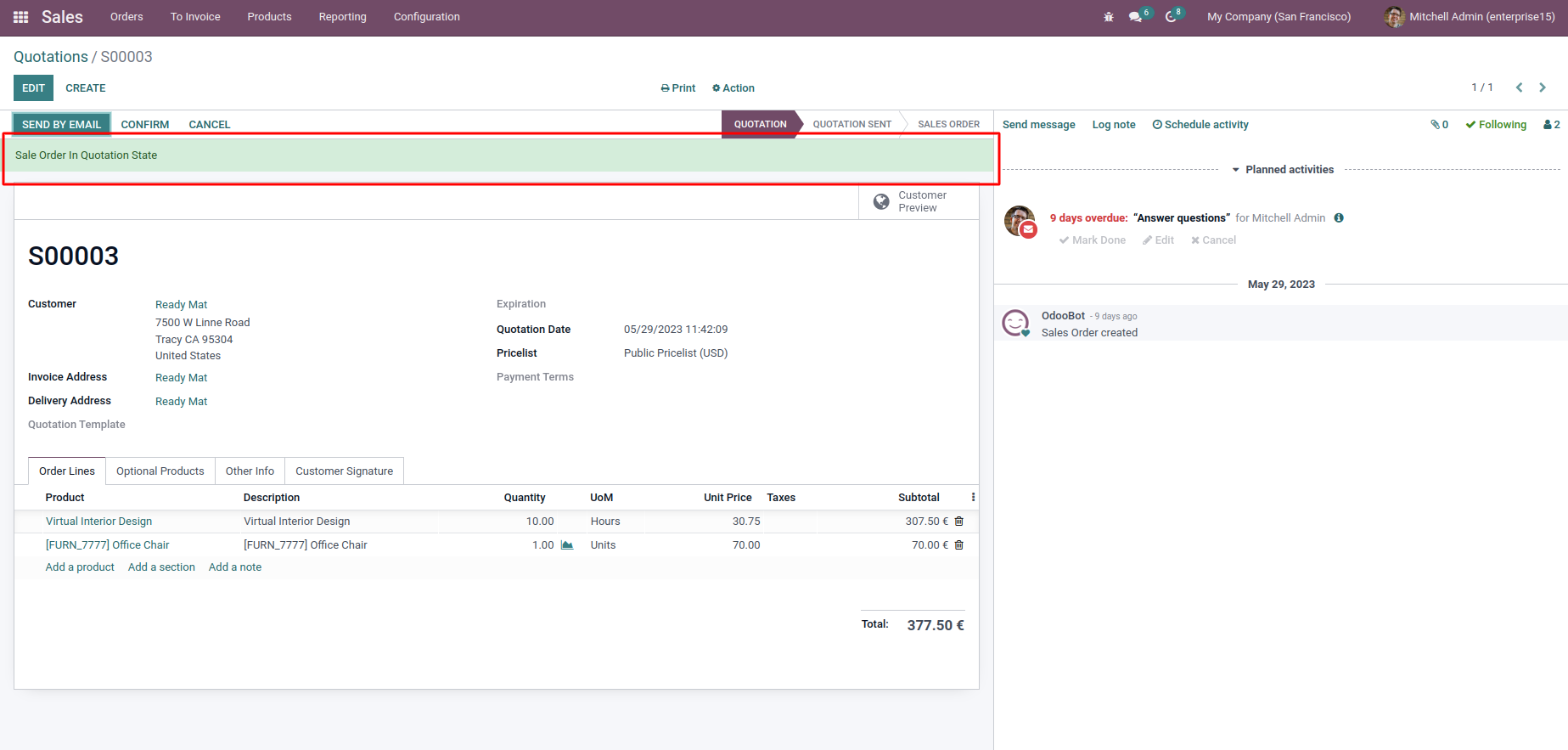Delete the Office Chair order line
Image resolution: width=1568 pixels, height=750 pixels.
959,545
